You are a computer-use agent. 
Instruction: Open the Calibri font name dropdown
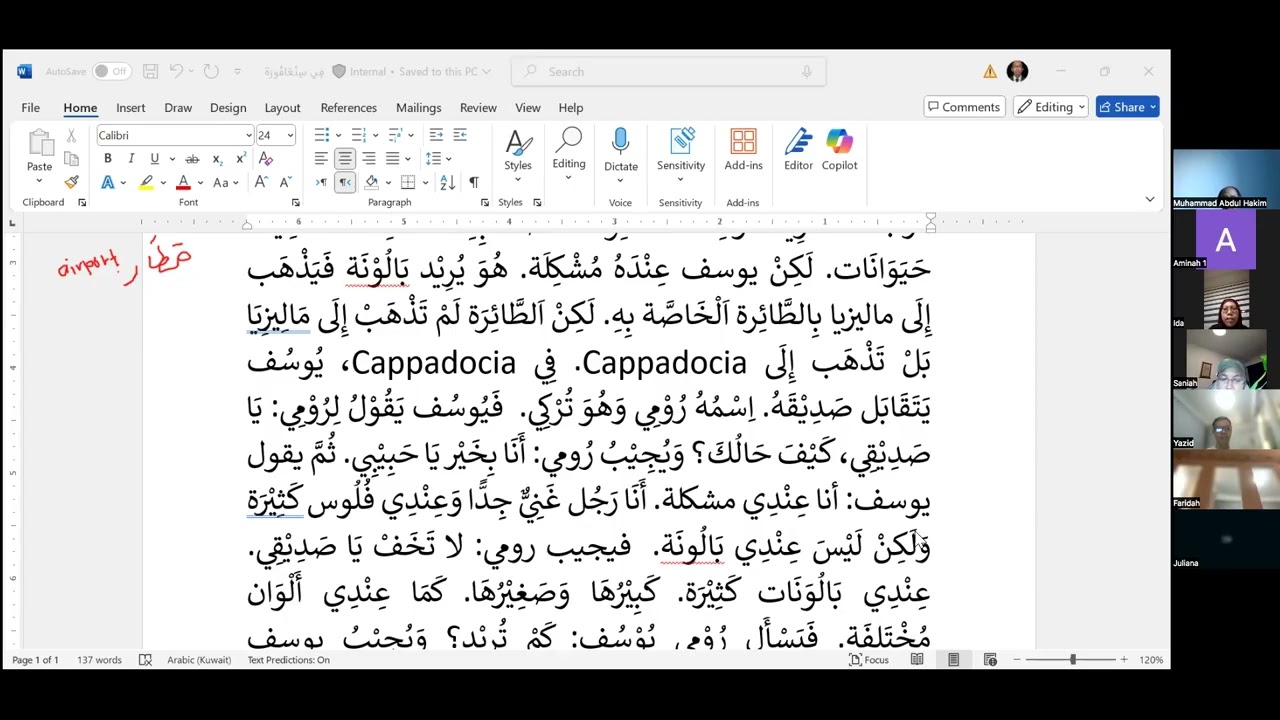249,135
